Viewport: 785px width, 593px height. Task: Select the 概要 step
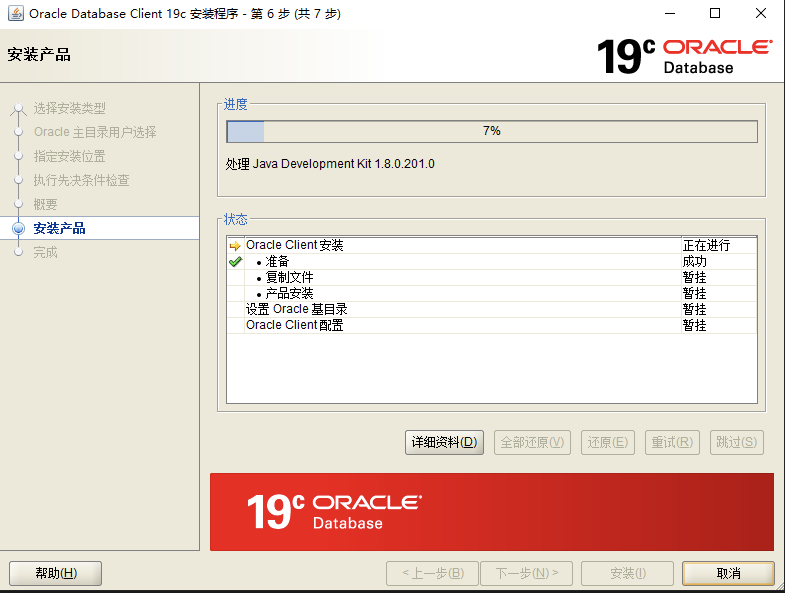(46, 204)
